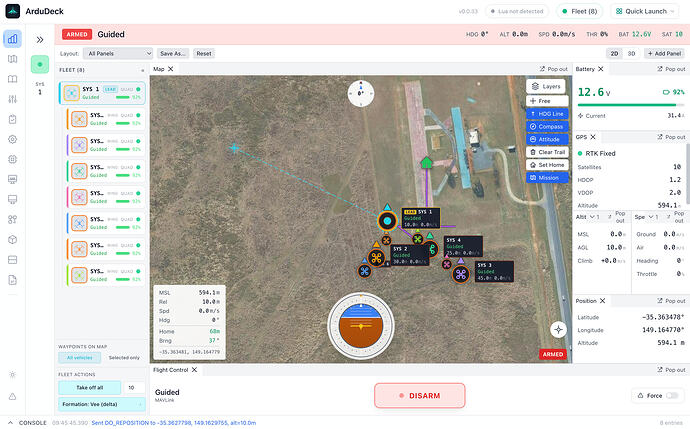690x429 pixels.
Task: Close the Map panel tab
Action: point(171,69)
